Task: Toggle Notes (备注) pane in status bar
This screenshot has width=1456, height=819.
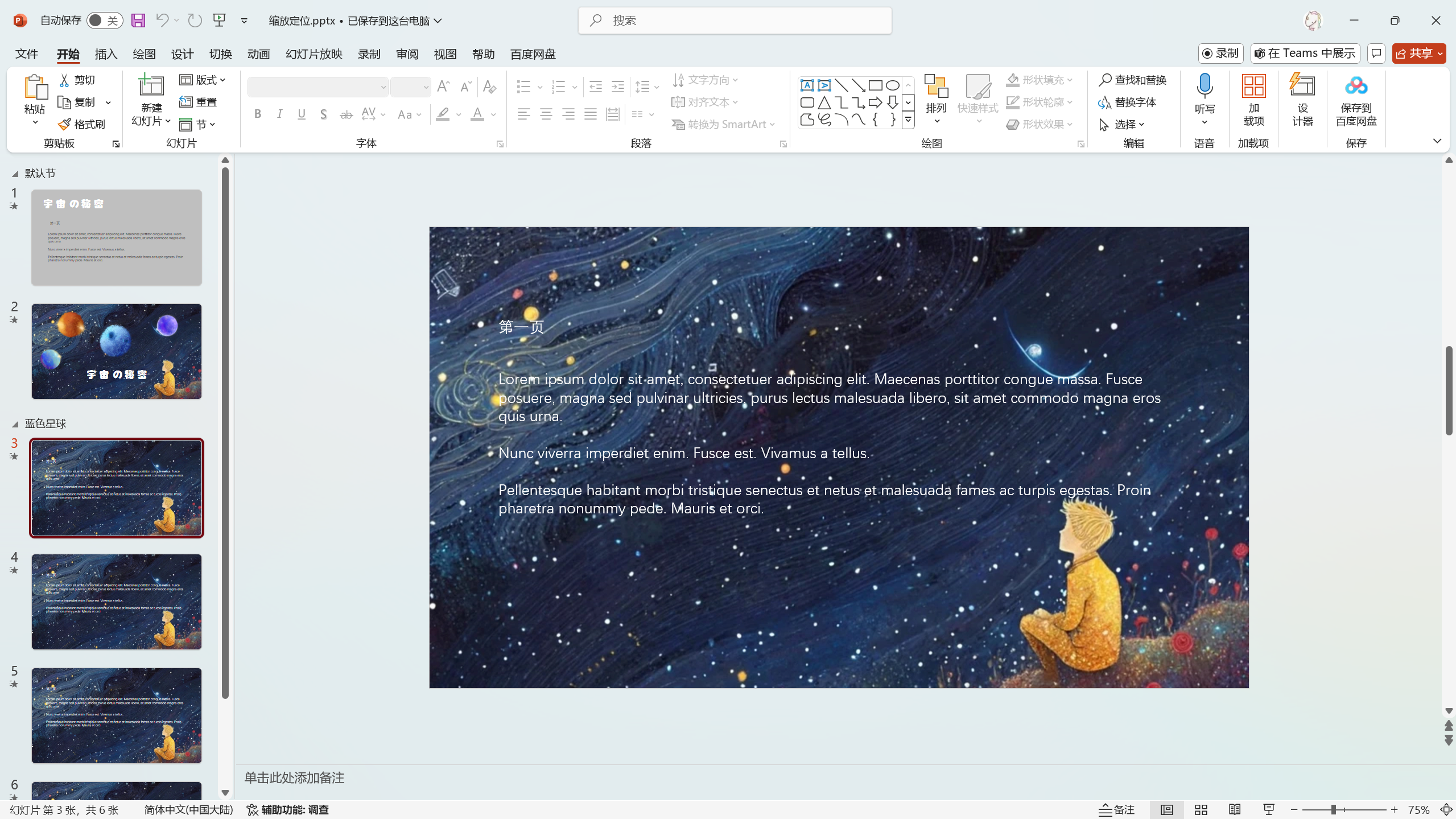Action: 1116,809
